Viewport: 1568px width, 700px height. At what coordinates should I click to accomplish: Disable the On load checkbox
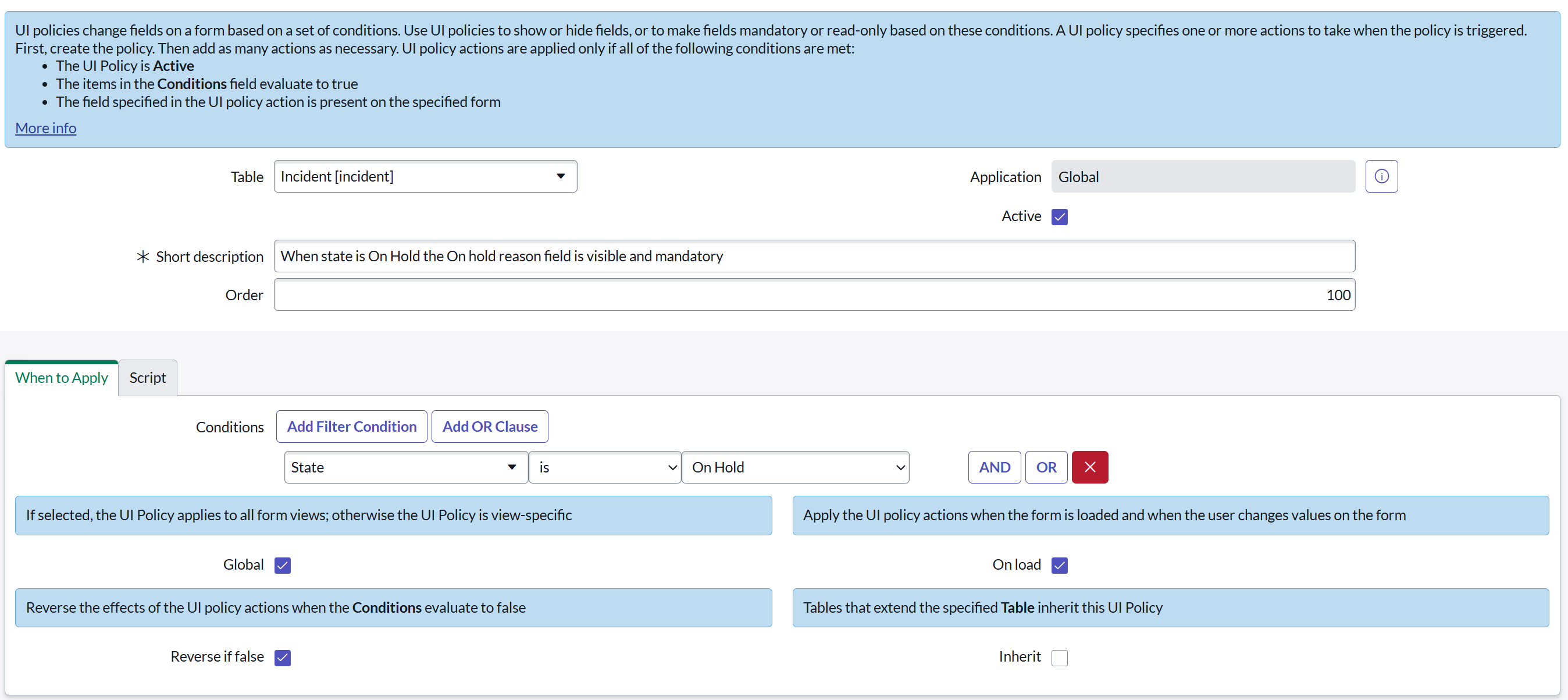click(1059, 566)
